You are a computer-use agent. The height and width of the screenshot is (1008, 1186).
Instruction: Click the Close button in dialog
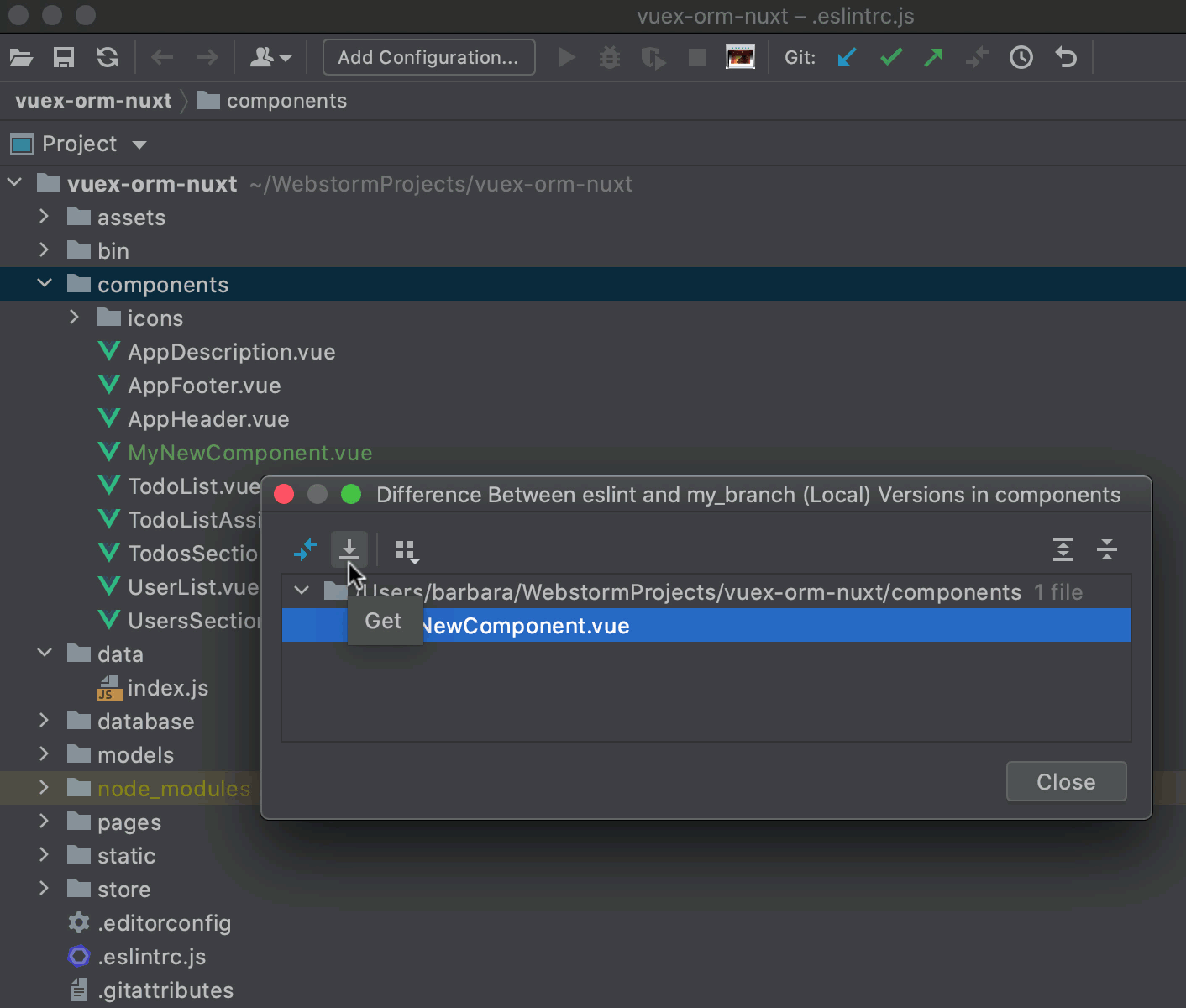click(x=1067, y=781)
